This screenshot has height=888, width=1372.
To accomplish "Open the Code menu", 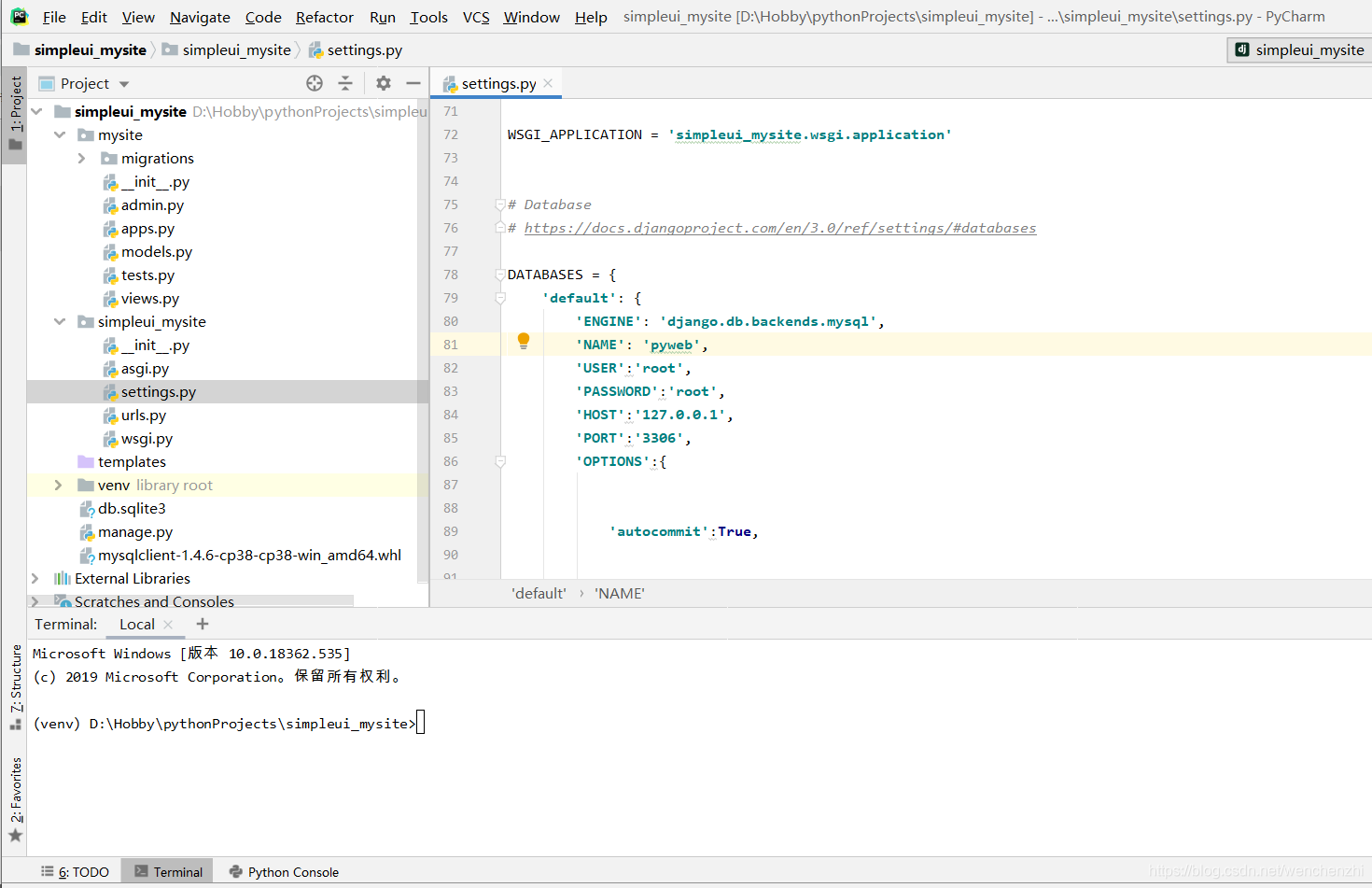I will pyautogui.click(x=263, y=17).
